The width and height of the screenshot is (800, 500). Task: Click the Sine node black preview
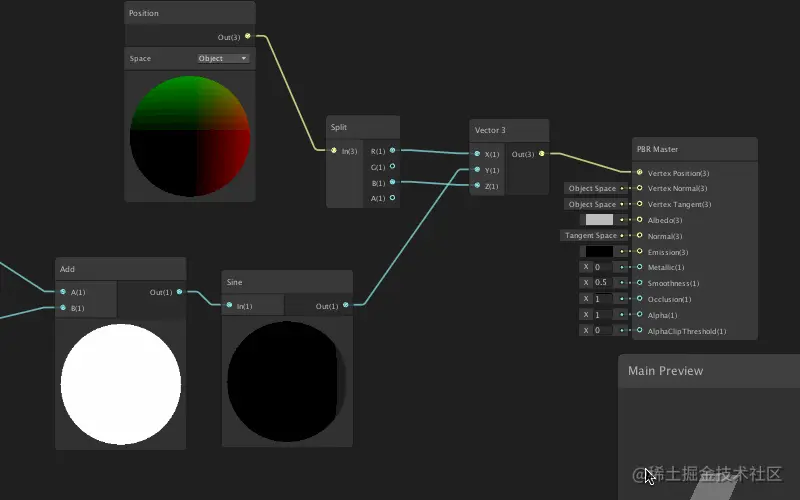[287, 381]
